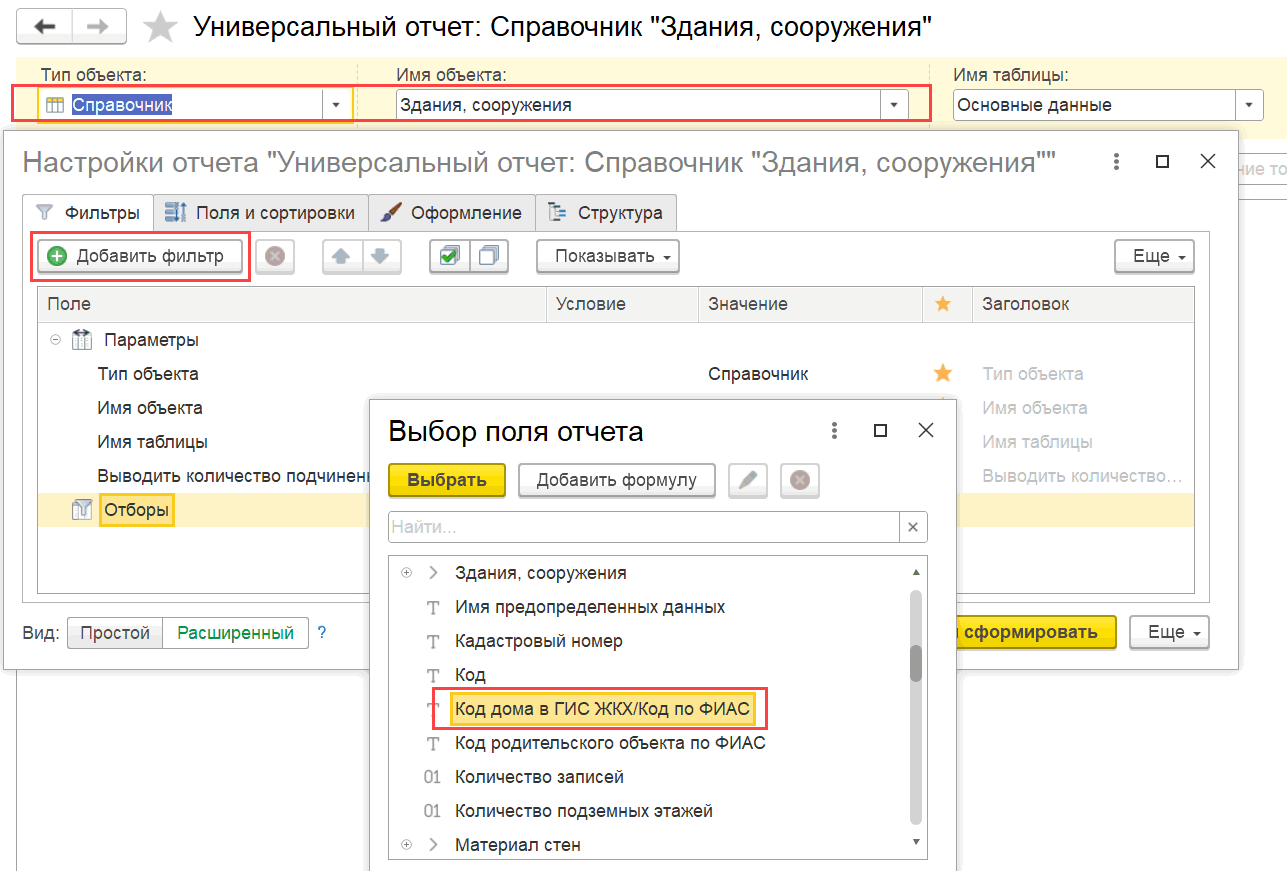The width and height of the screenshot is (1287, 871).
Task: Select the field 'Имя предопределенных данных'
Action: [590, 607]
